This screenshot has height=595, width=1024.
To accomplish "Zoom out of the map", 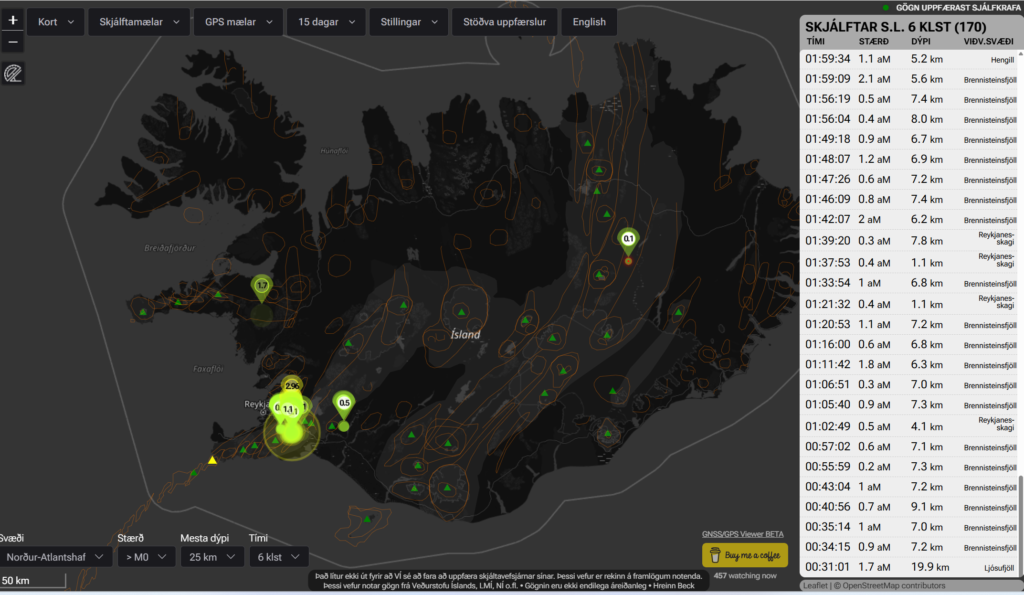I will [x=13, y=42].
